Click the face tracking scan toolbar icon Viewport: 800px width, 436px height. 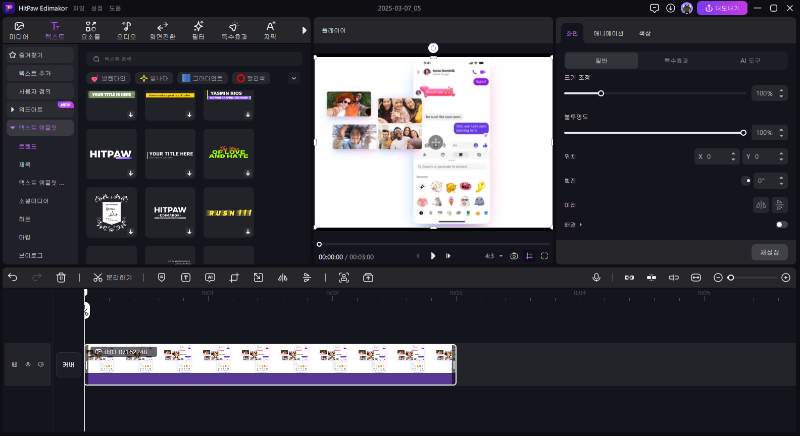coord(344,277)
